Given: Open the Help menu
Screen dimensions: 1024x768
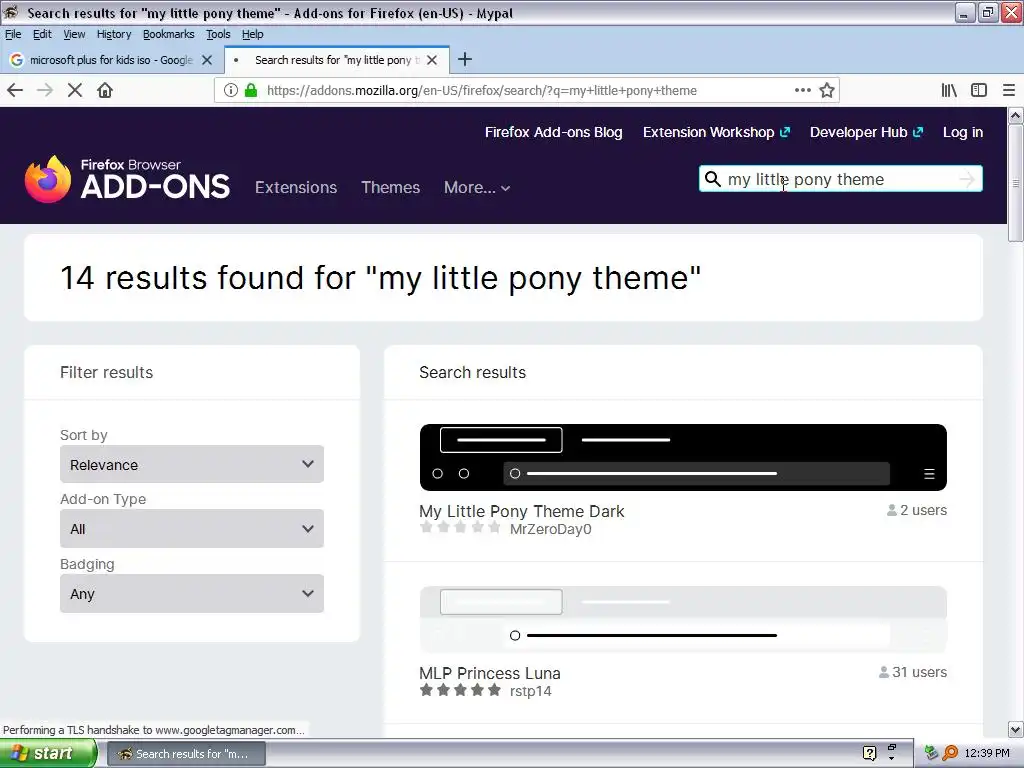Looking at the screenshot, I should (x=253, y=34).
